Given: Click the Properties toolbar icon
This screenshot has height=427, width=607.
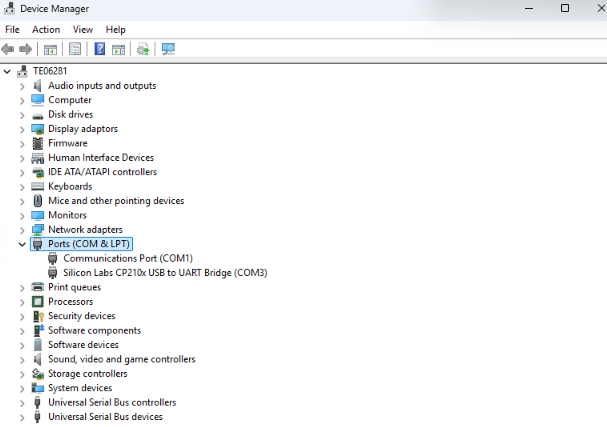Looking at the screenshot, I should coord(74,49).
